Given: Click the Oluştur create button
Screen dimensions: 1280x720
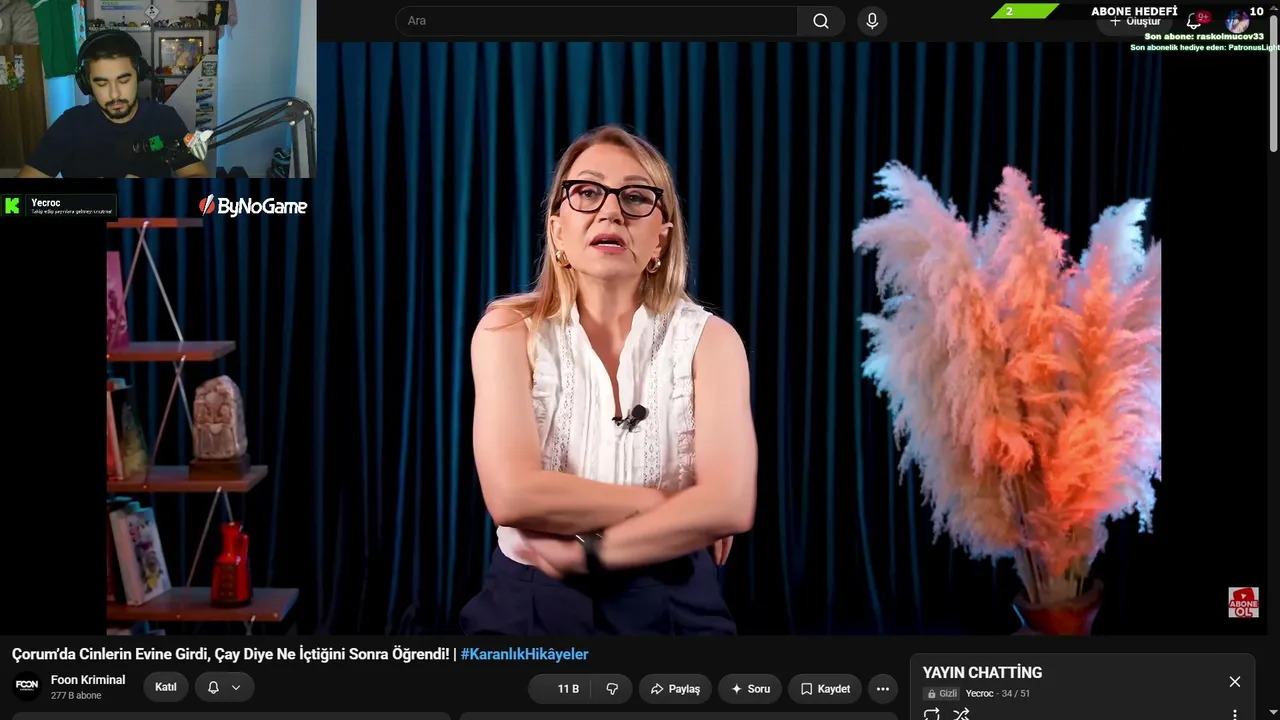Looking at the screenshot, I should click(1134, 21).
